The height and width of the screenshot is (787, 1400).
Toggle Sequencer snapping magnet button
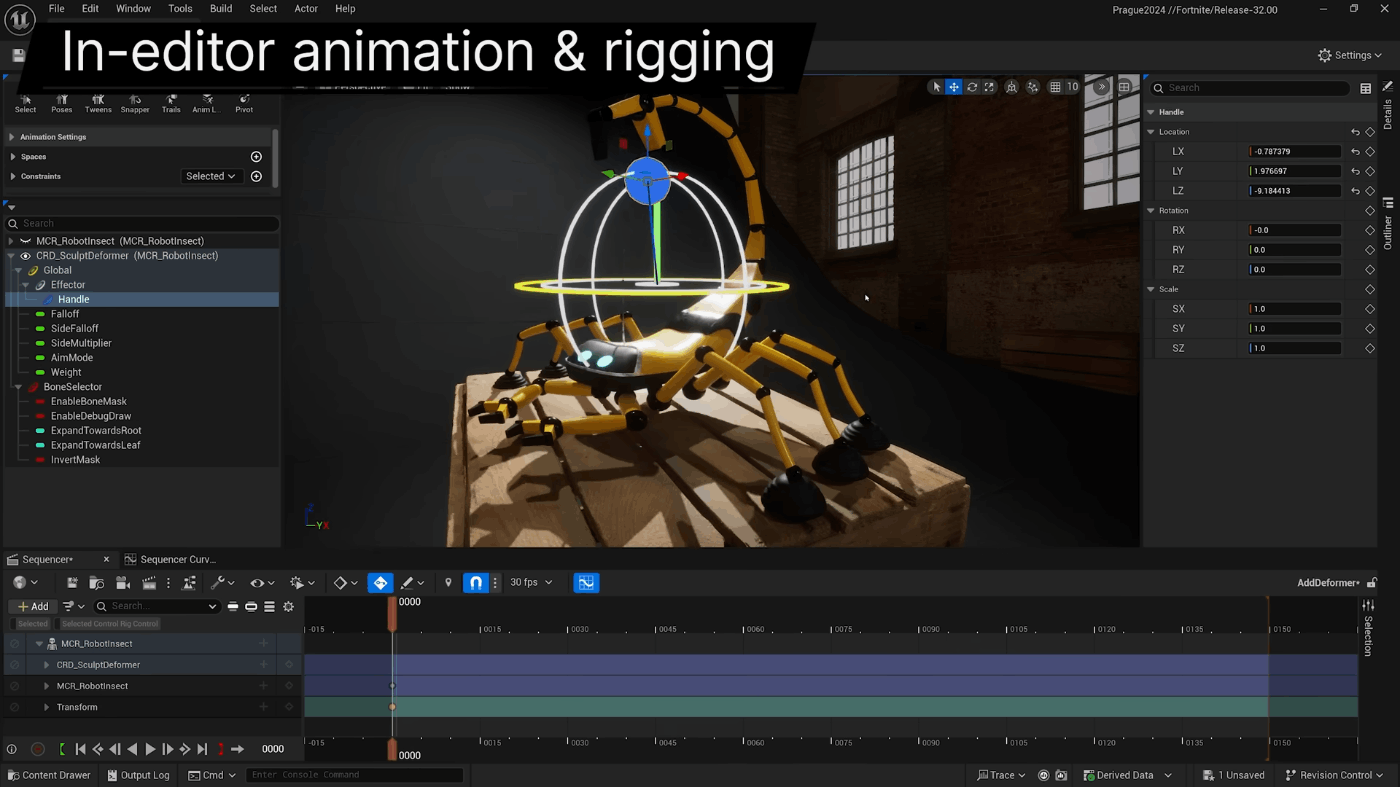[476, 583]
